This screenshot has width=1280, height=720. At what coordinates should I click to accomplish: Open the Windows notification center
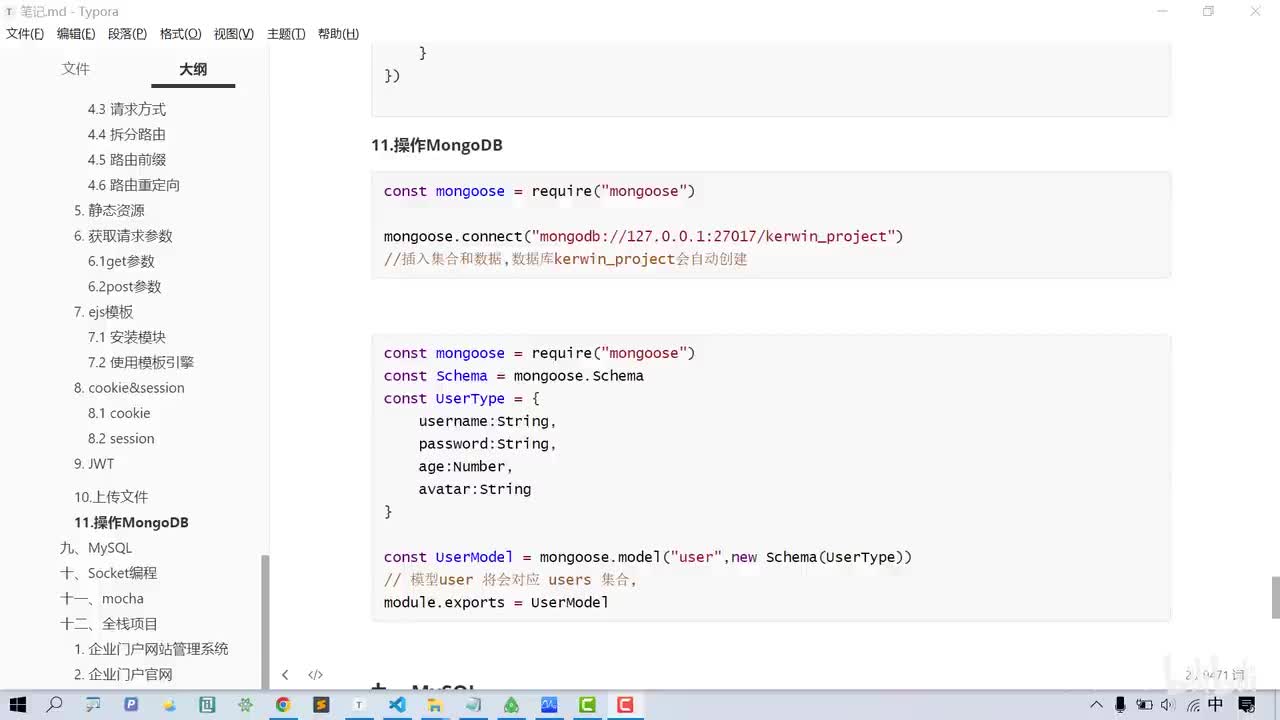pyautogui.click(x=1247, y=705)
